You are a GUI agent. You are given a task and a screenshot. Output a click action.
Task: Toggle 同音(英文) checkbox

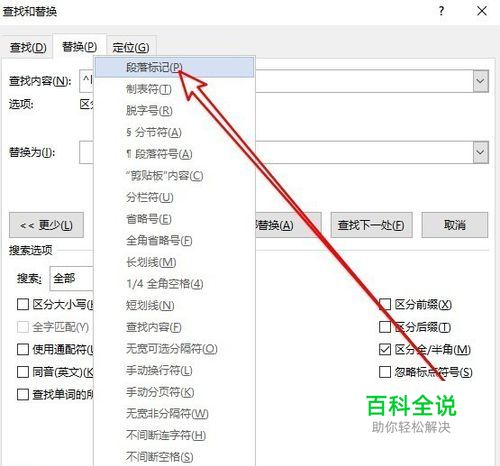(23, 372)
